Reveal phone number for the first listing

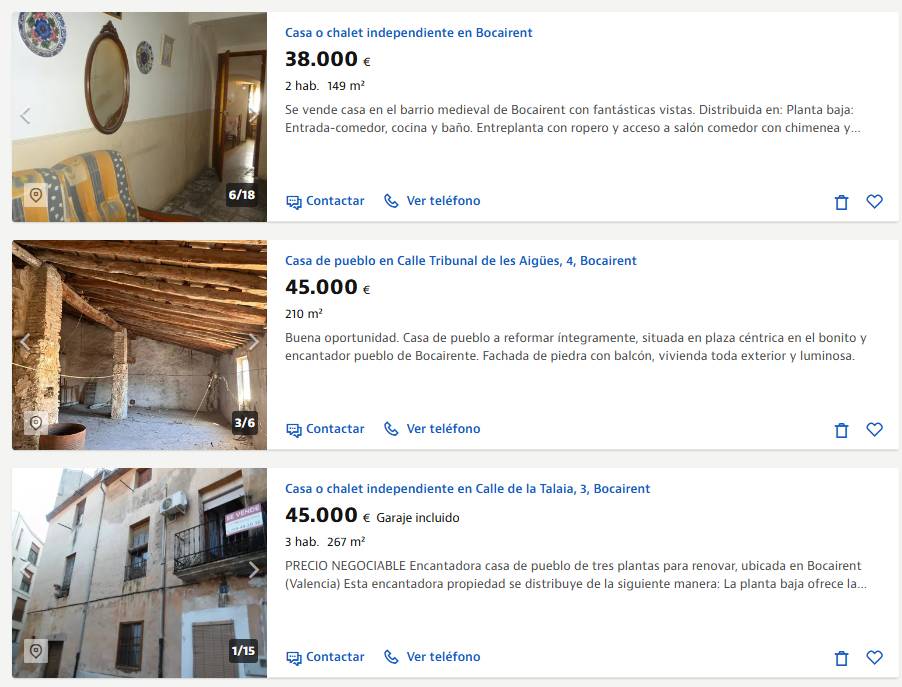[432, 201]
